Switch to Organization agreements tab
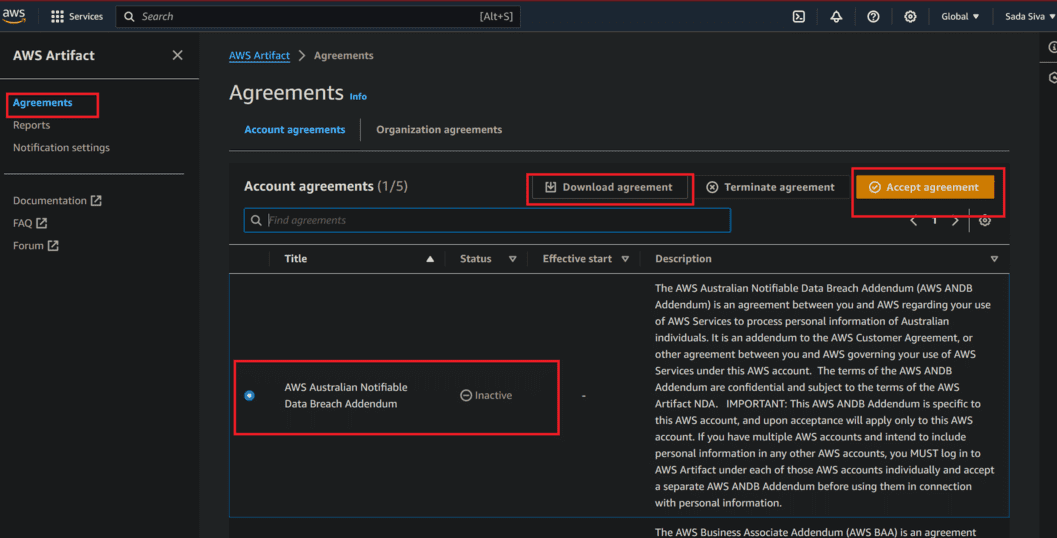1057x538 pixels. (x=439, y=129)
